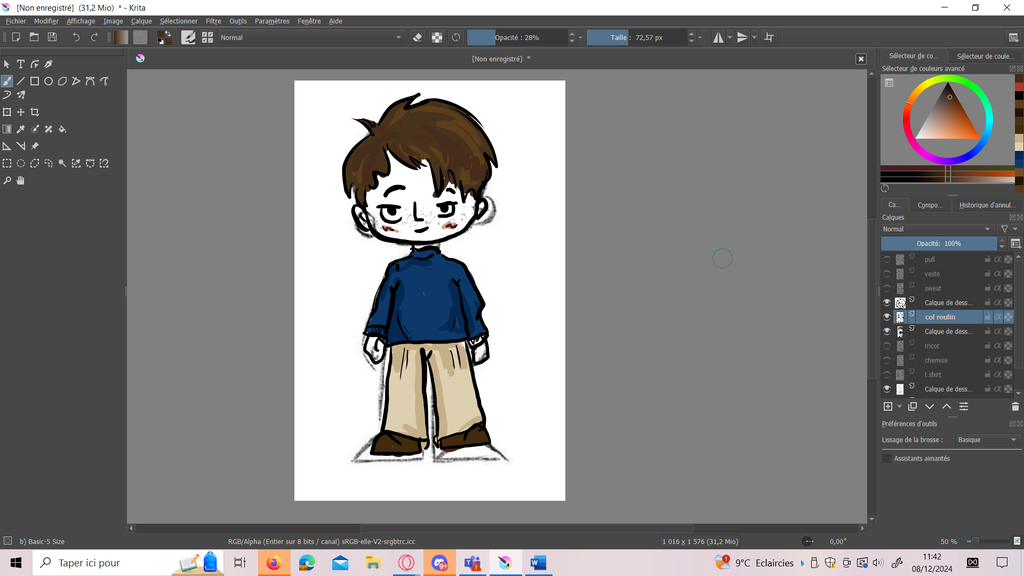Screen dimensions: 1024x576
Task: Show the hidden 'pull' layer
Action: 886,259
